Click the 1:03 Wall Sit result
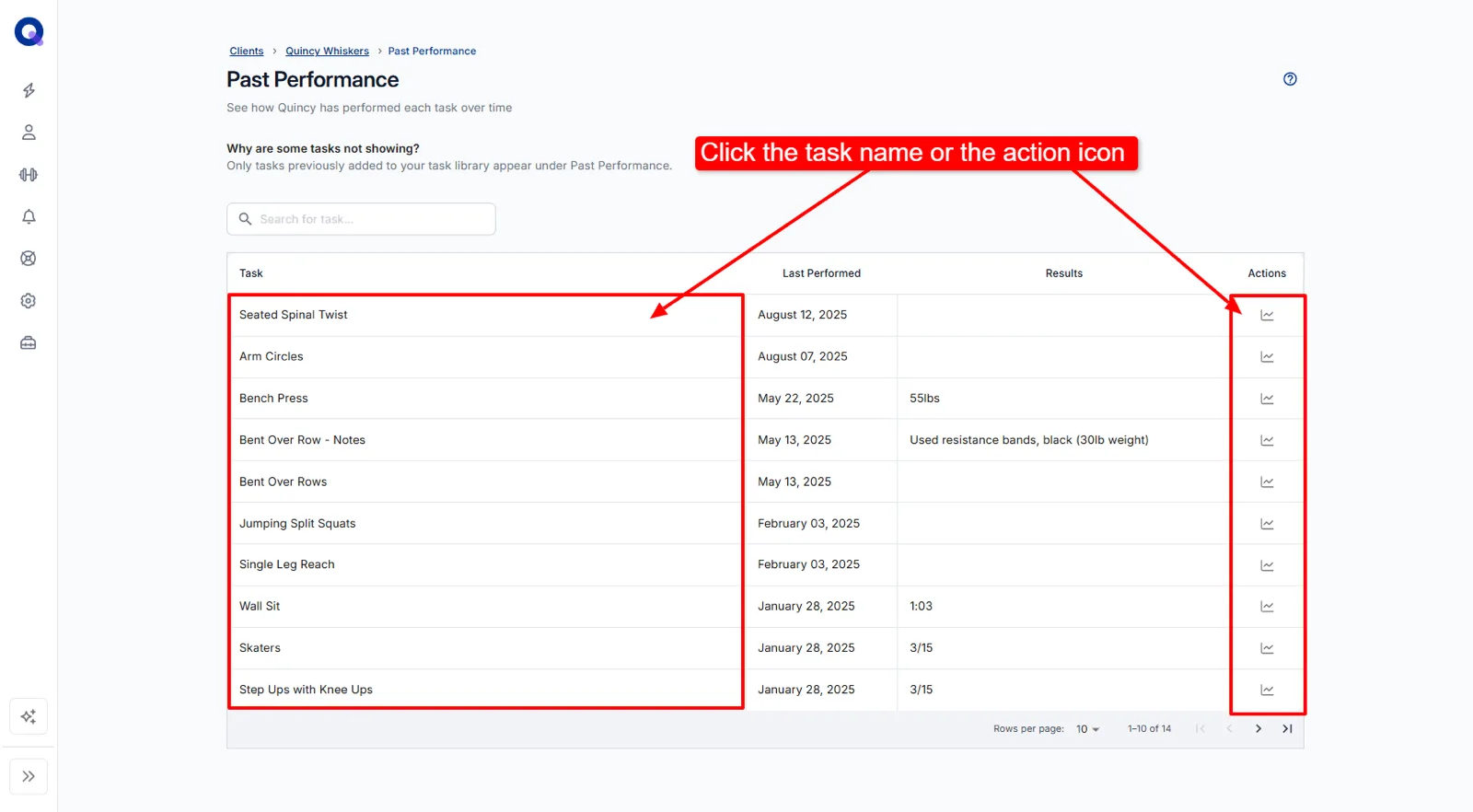 (x=921, y=606)
